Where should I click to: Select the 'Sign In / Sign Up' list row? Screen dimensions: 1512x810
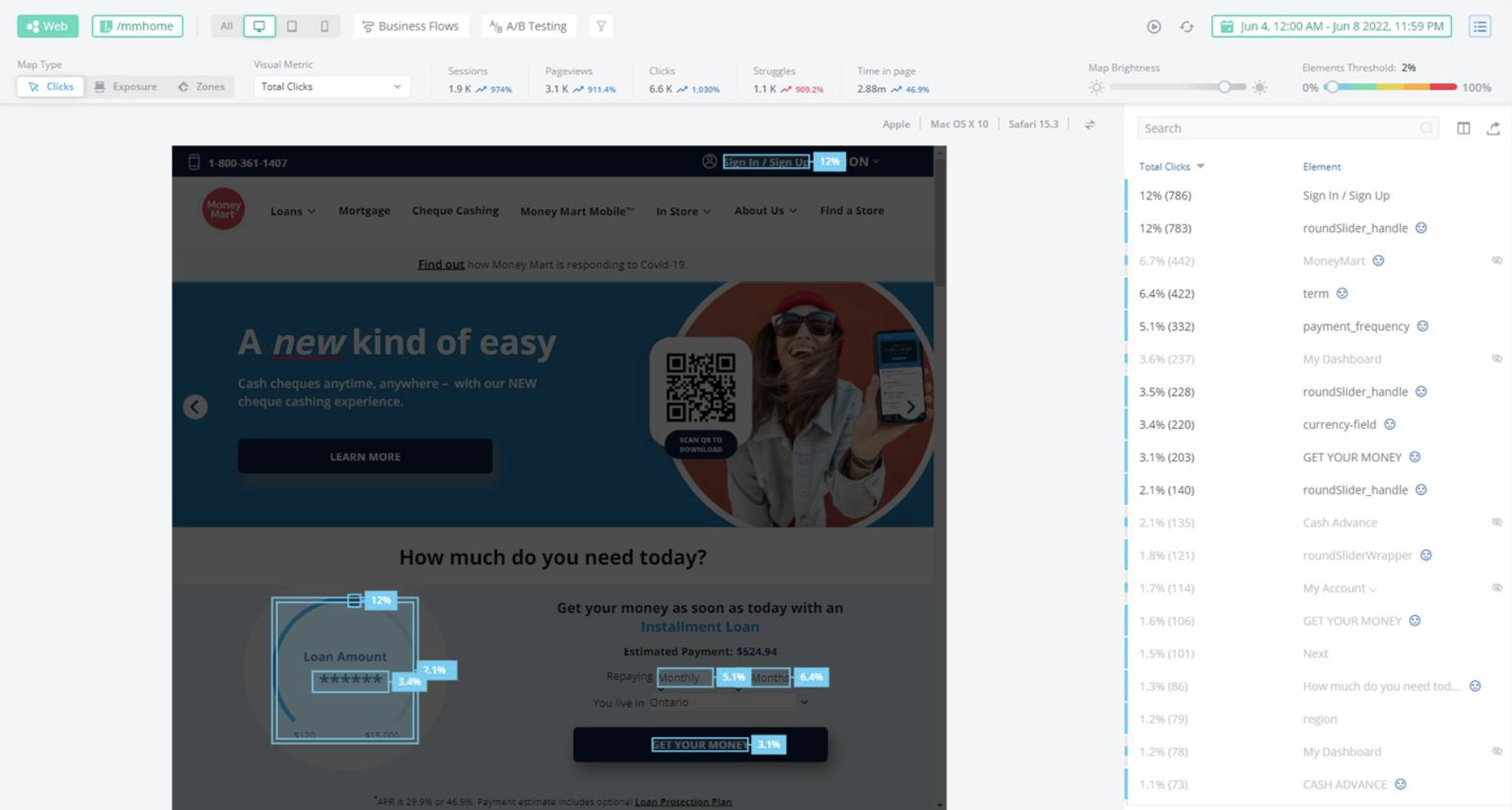[1317, 196]
